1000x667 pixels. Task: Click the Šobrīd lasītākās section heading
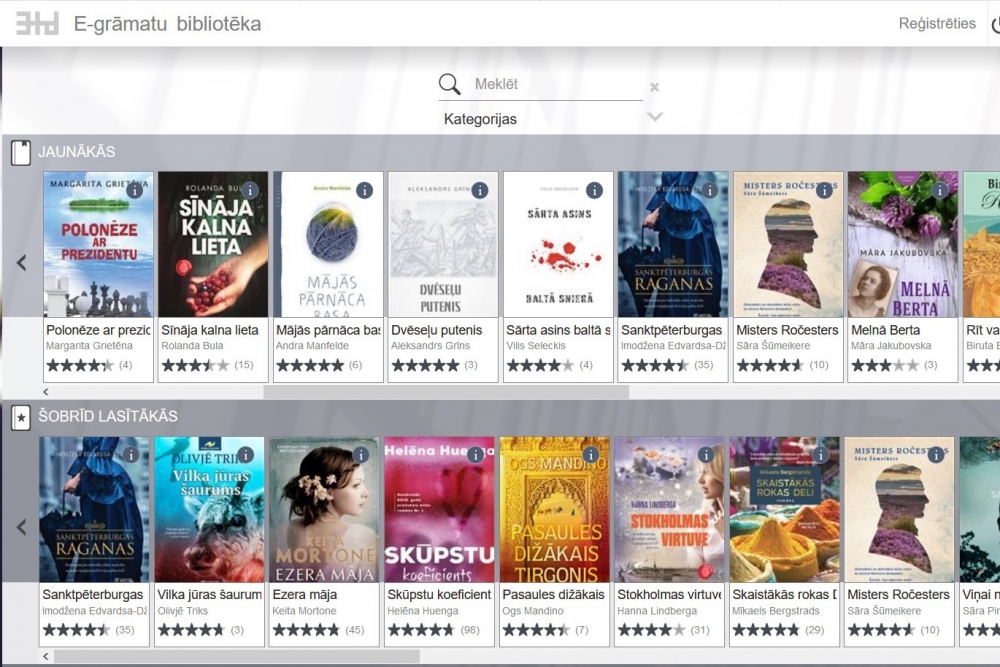click(108, 416)
